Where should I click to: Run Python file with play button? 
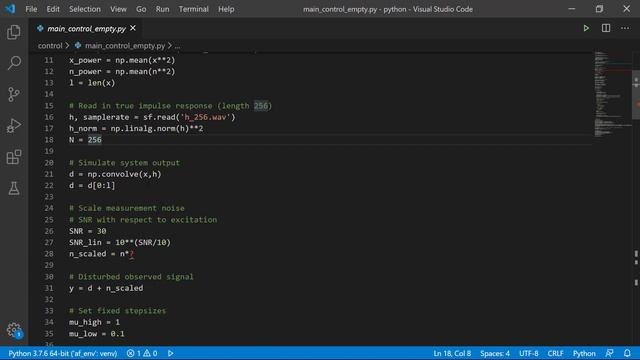[x=586, y=28]
